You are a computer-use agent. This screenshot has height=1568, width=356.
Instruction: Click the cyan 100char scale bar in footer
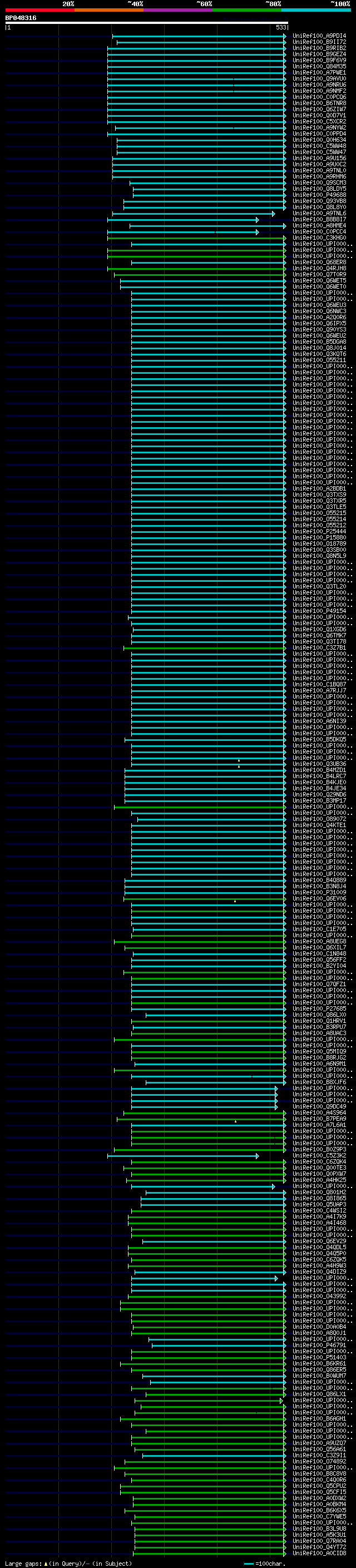point(248,1564)
